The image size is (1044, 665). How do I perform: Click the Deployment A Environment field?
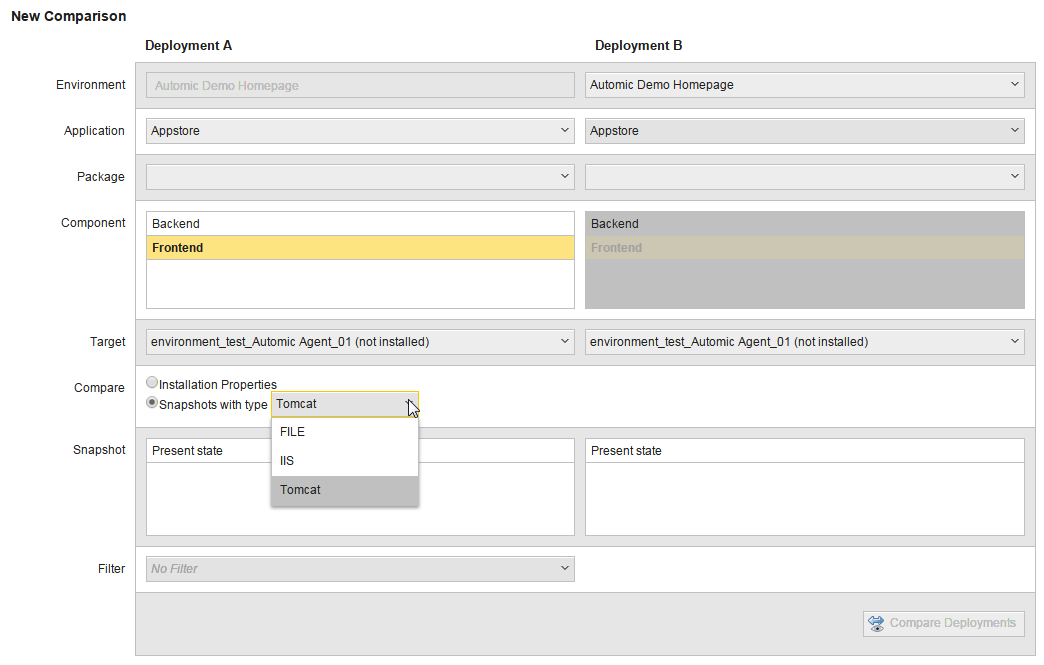(x=360, y=85)
